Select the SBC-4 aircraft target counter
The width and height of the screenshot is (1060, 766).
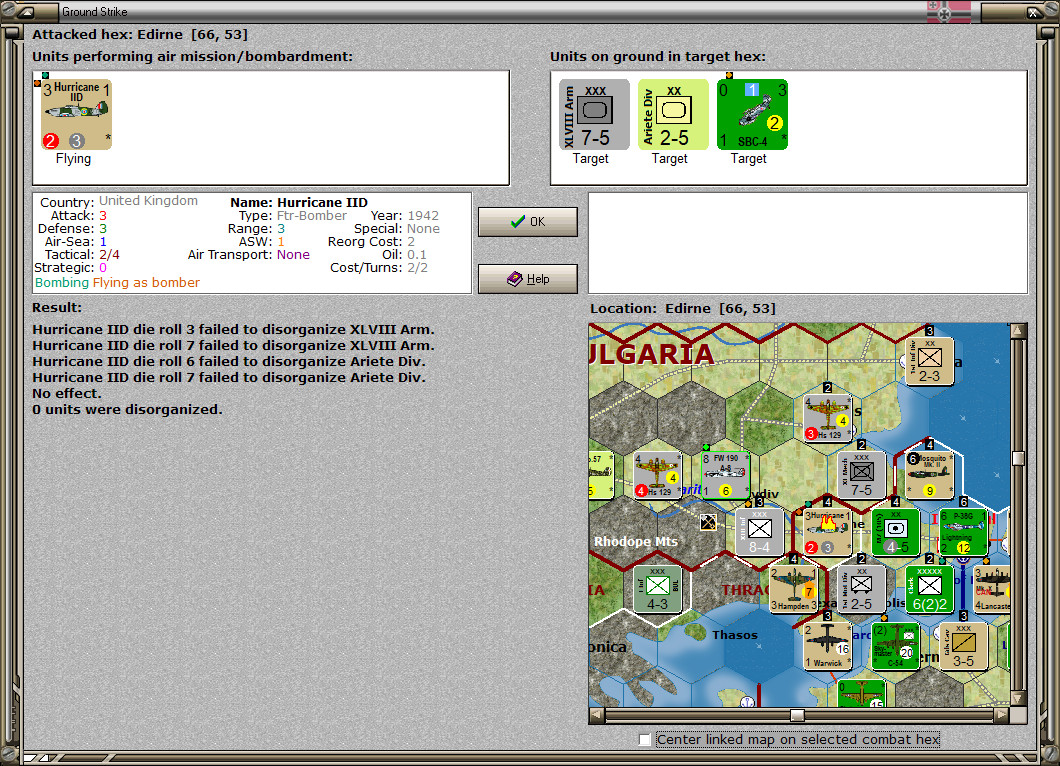[752, 114]
